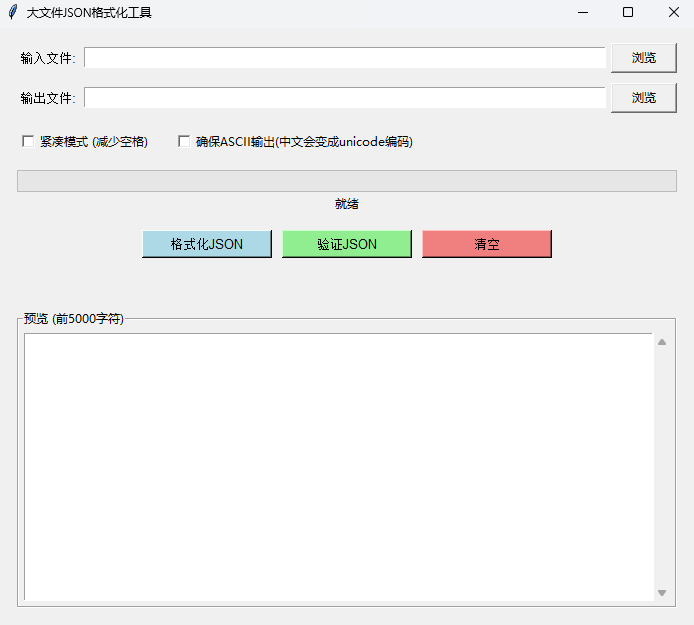Focus the 输出文件 path field
This screenshot has height=625, width=694.
point(344,98)
